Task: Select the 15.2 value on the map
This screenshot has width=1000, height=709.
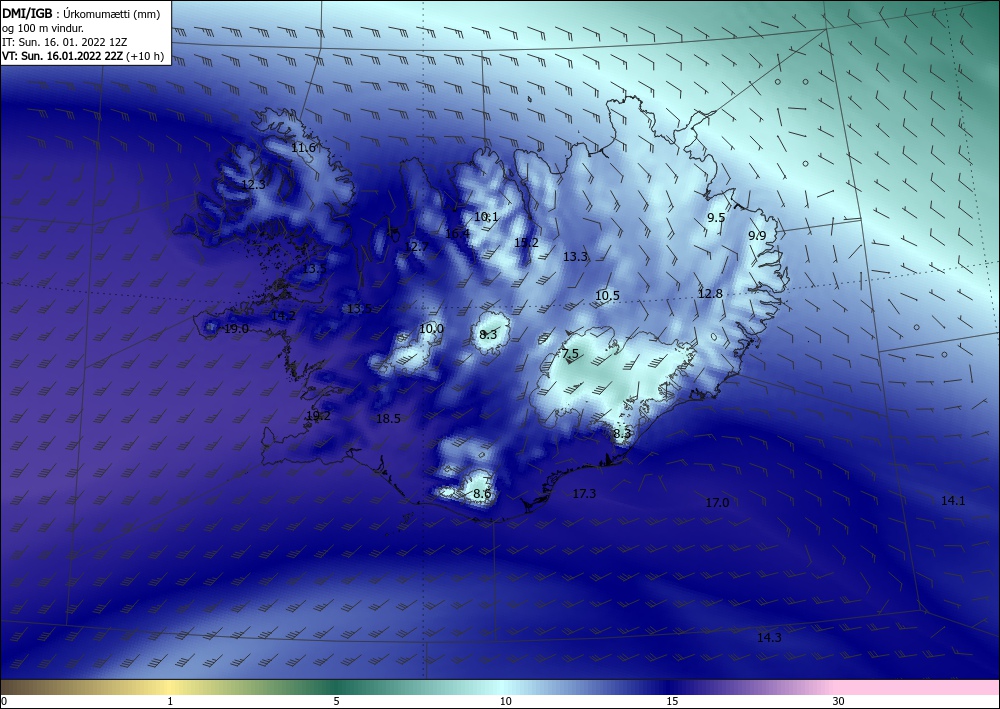Action: [526, 243]
